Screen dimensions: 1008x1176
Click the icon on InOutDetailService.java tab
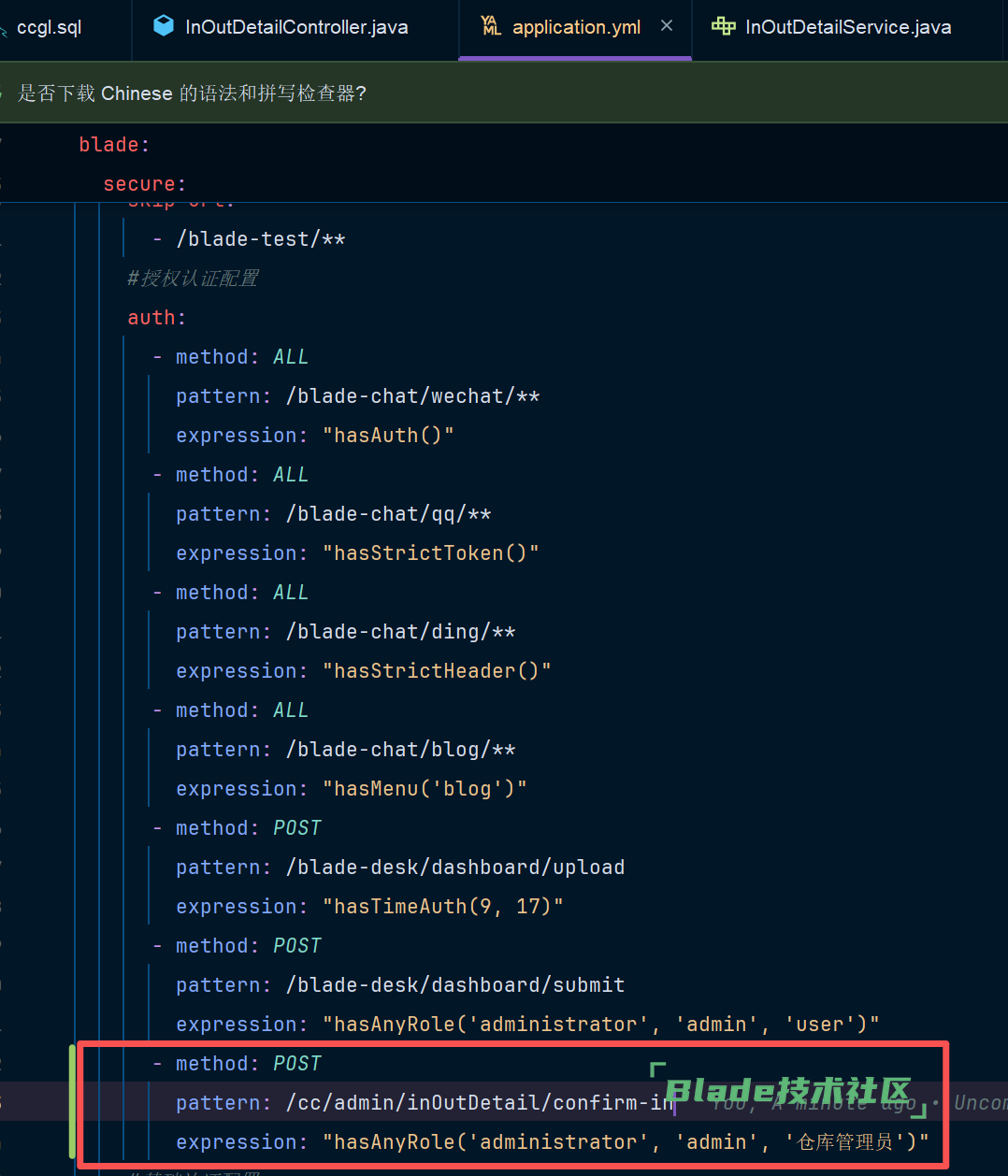(x=723, y=26)
